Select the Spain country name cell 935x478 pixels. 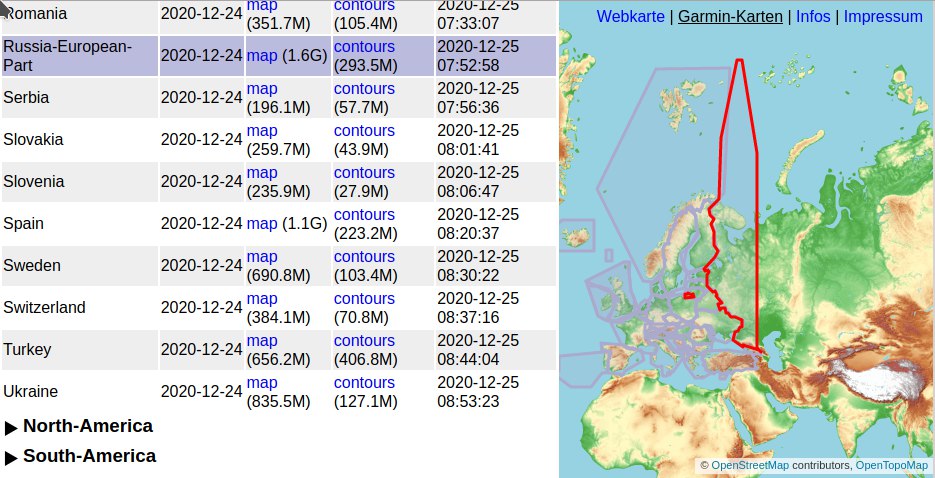coord(80,224)
